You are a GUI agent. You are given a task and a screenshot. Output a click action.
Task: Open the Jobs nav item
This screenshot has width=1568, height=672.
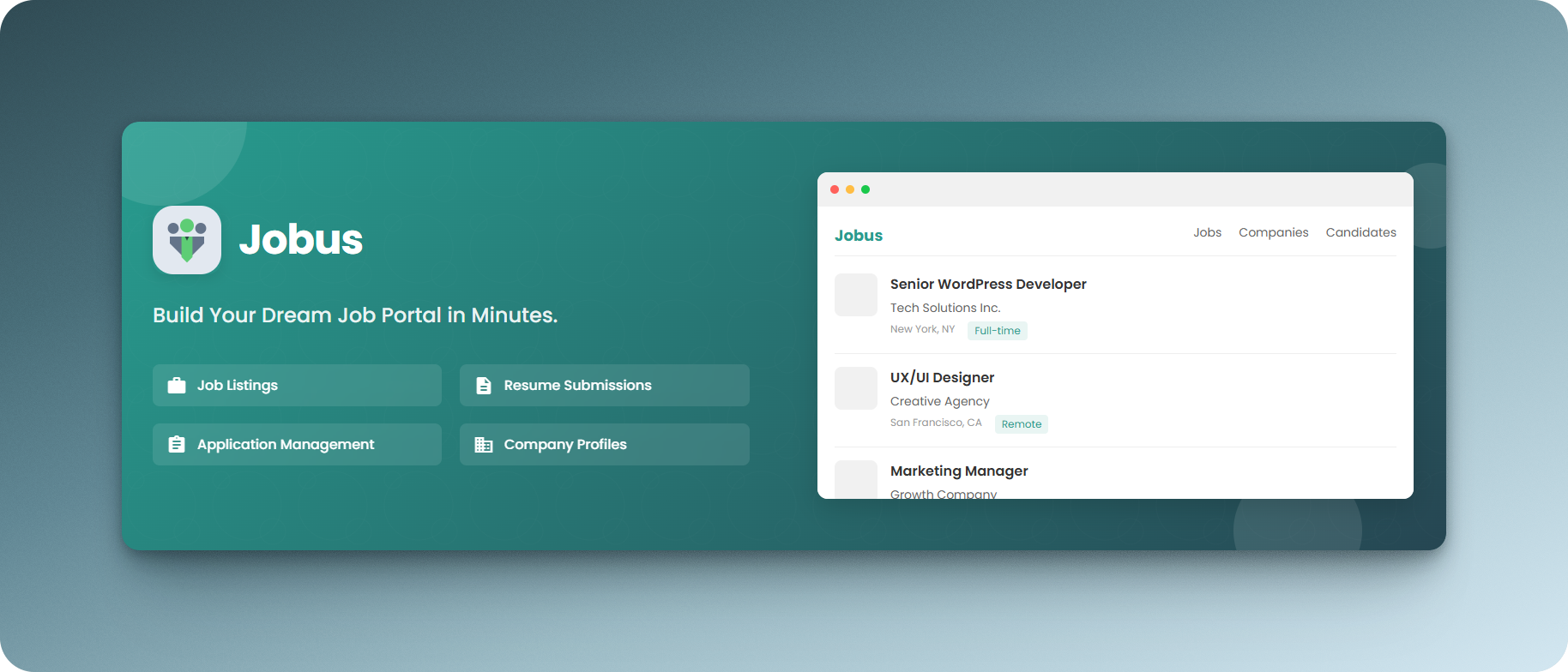click(1207, 232)
